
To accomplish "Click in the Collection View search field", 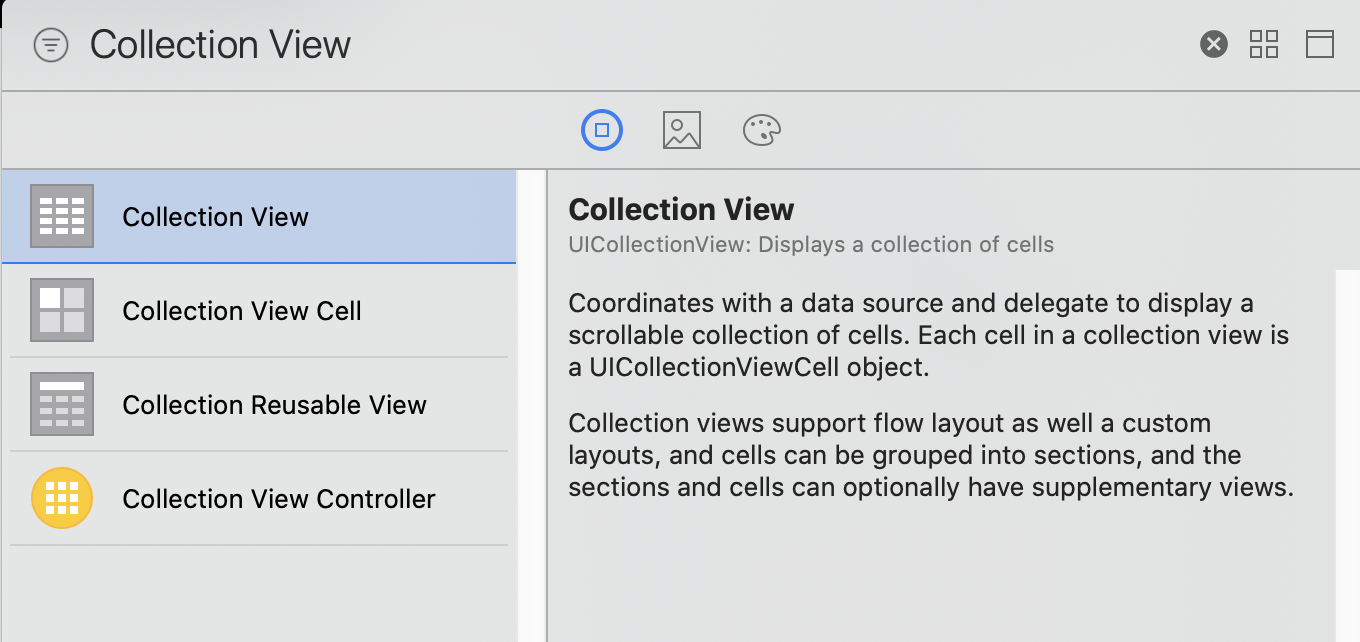I will [600, 45].
